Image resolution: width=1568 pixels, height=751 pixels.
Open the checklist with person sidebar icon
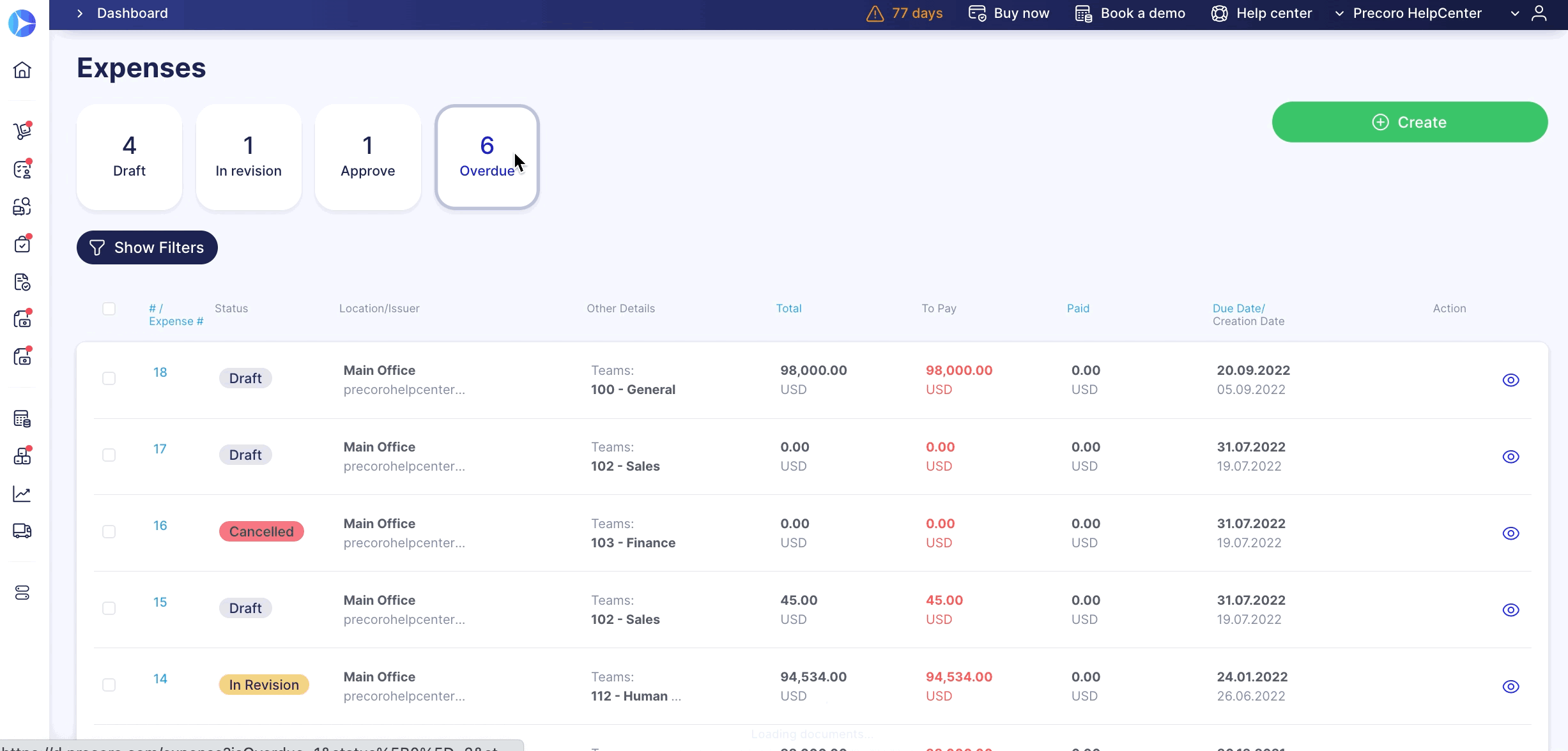(22, 169)
